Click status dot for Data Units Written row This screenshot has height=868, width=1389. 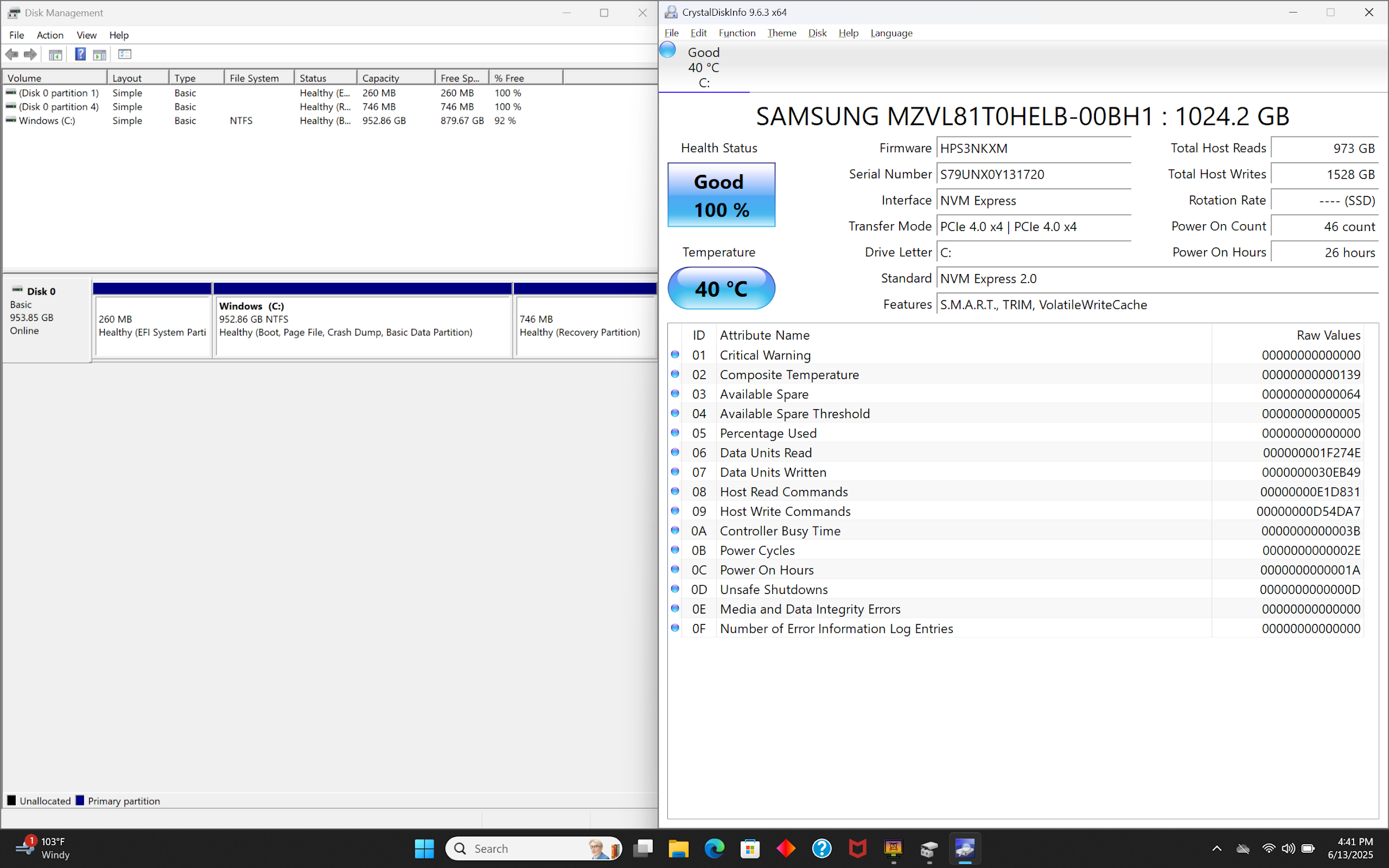(x=675, y=472)
